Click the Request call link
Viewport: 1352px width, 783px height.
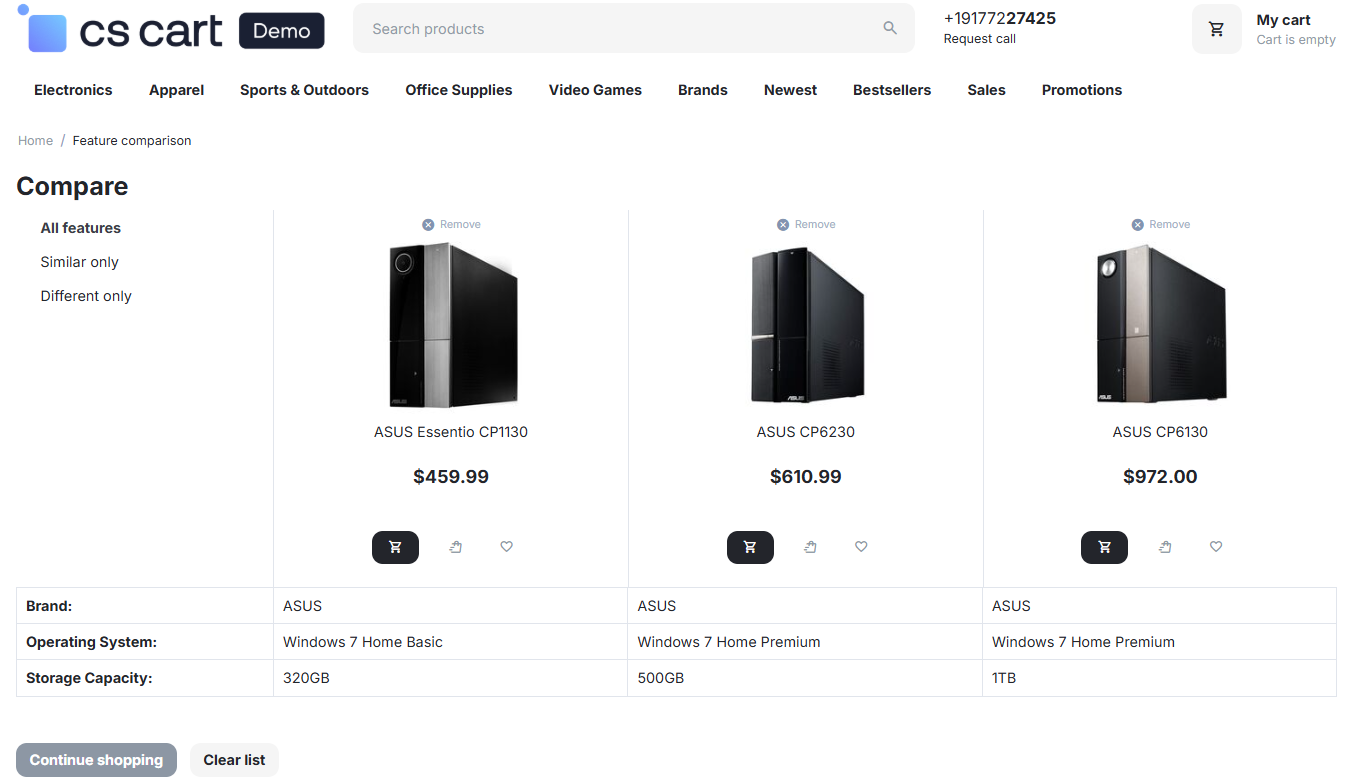tap(980, 39)
